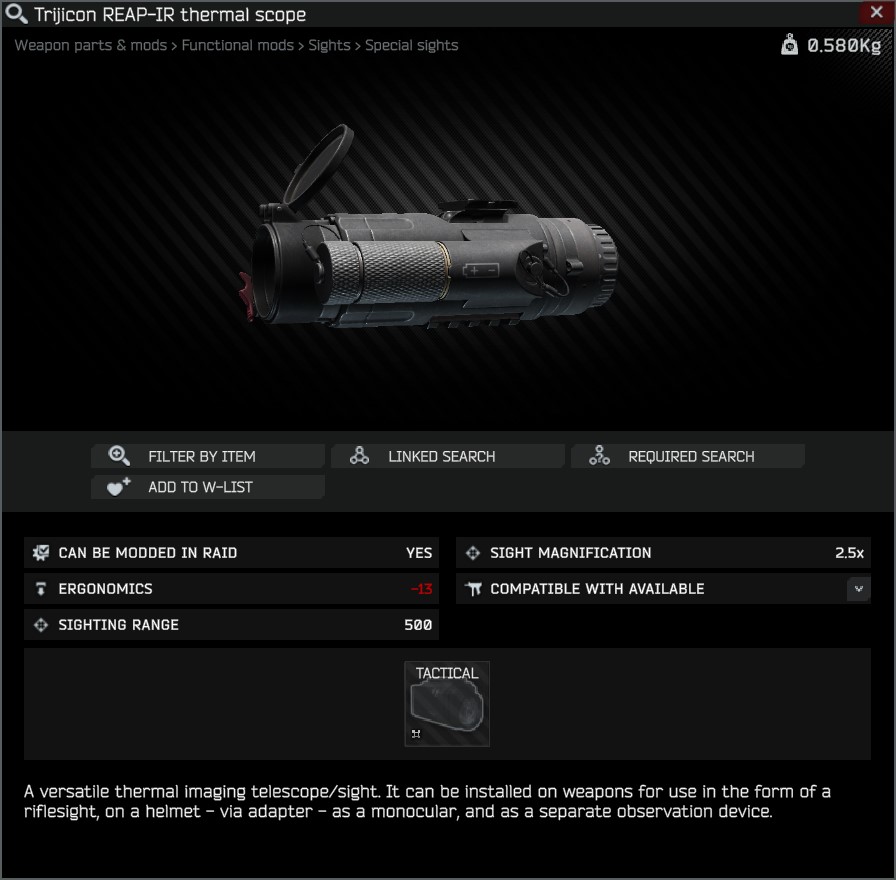The height and width of the screenshot is (880, 896).
Task: Close the item inspection window
Action: click(876, 13)
